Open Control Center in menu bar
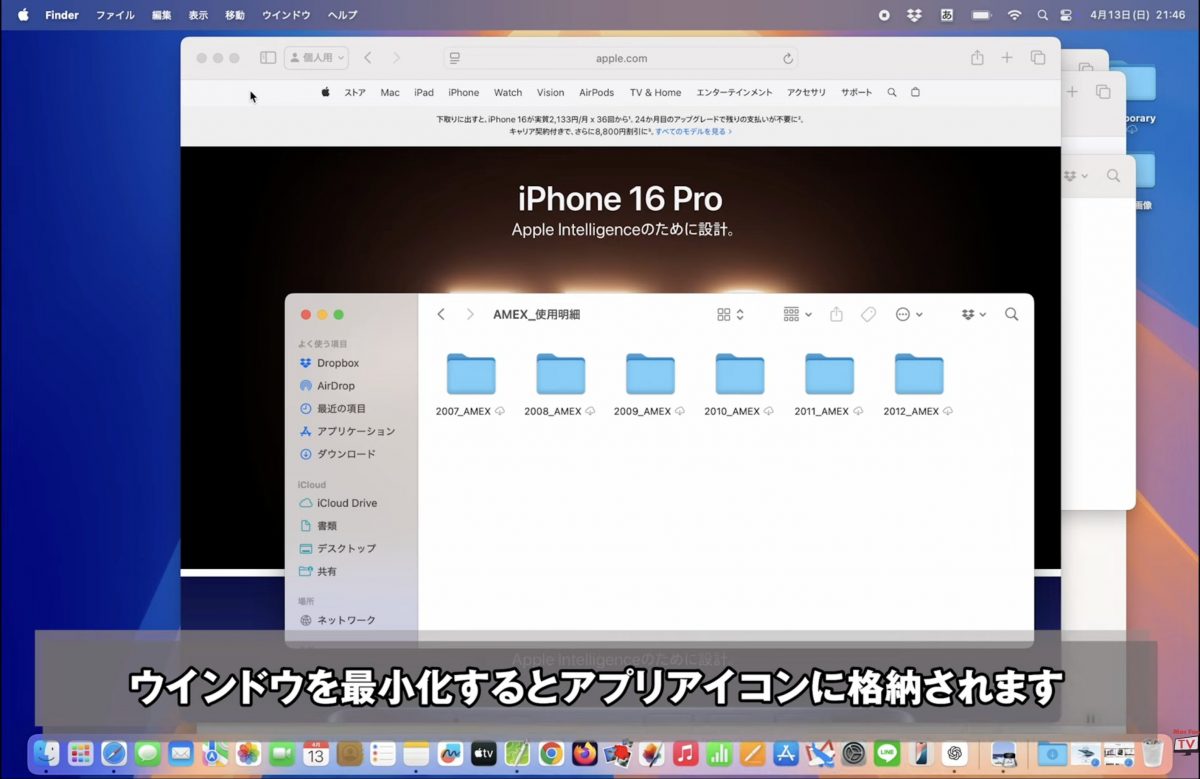The height and width of the screenshot is (779, 1200). point(1065,15)
